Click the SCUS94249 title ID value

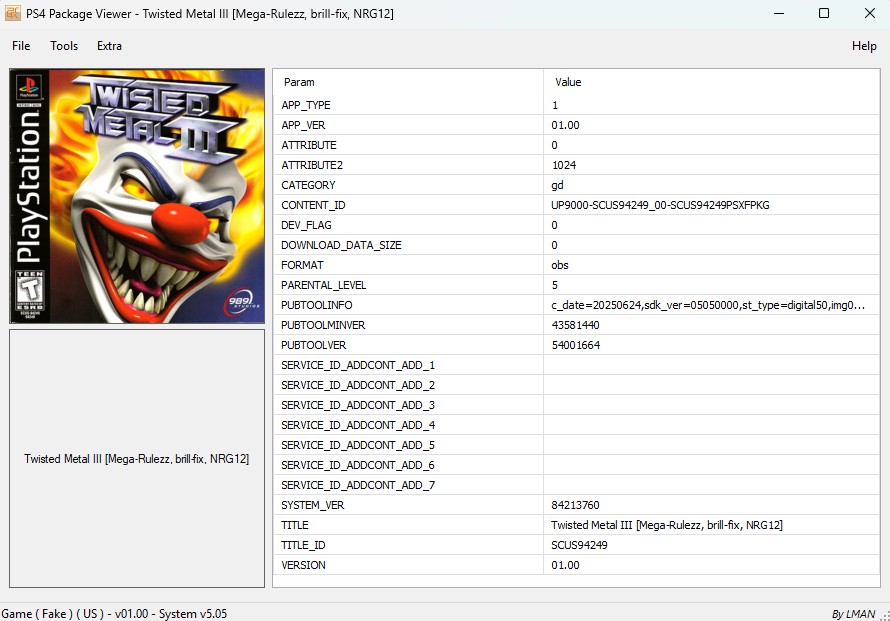click(x=579, y=545)
